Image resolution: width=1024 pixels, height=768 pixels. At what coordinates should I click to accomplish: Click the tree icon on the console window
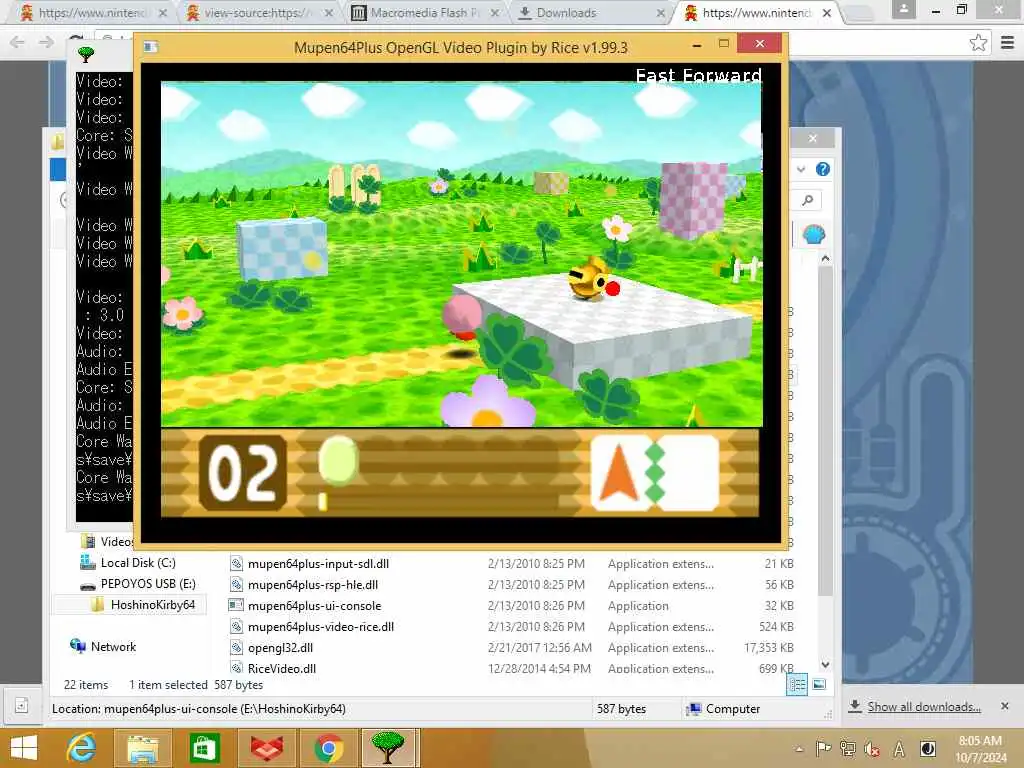coord(86,55)
